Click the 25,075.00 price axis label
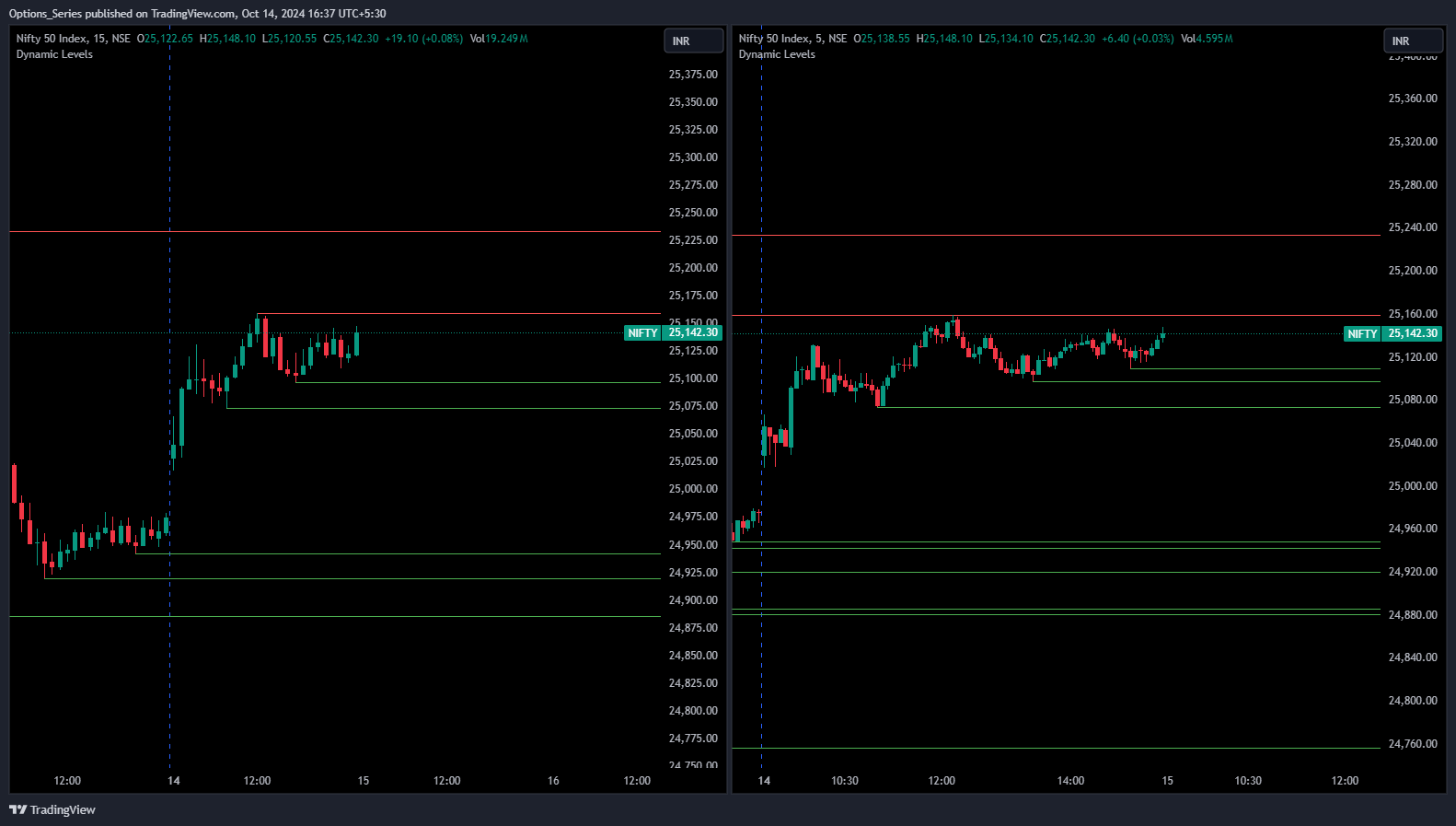The image size is (1456, 826). [693, 406]
